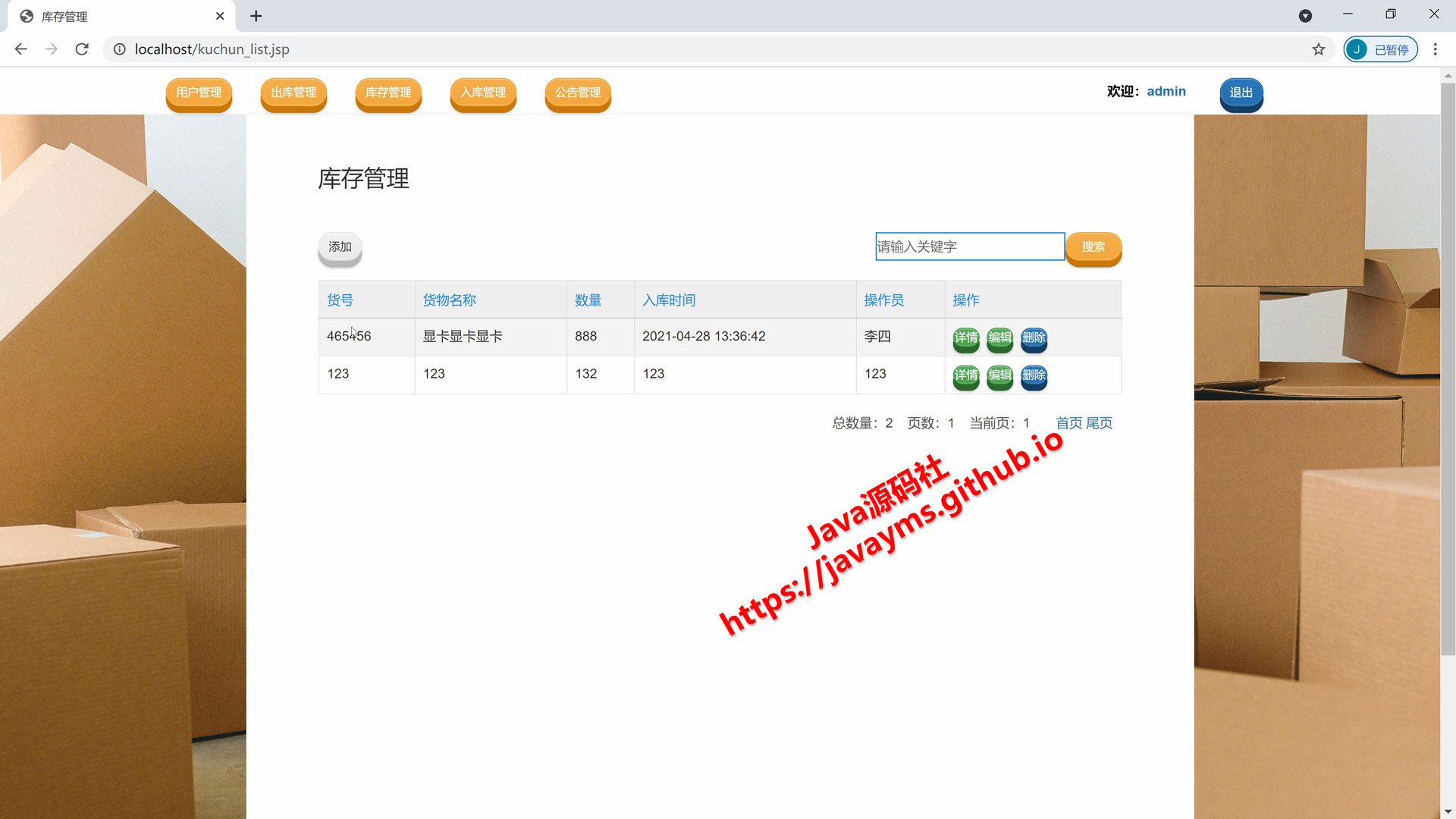Screen dimensions: 1456x819
Task: Close the 库存管理 tab
Action: [220, 16]
